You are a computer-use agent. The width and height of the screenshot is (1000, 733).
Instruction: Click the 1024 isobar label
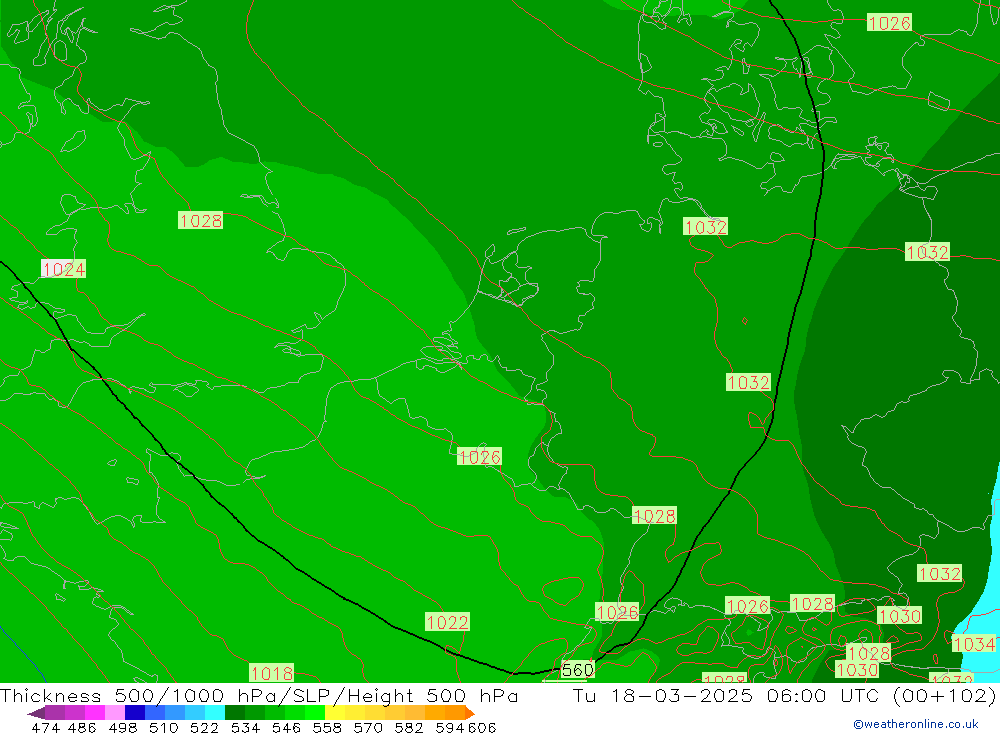coord(63,269)
